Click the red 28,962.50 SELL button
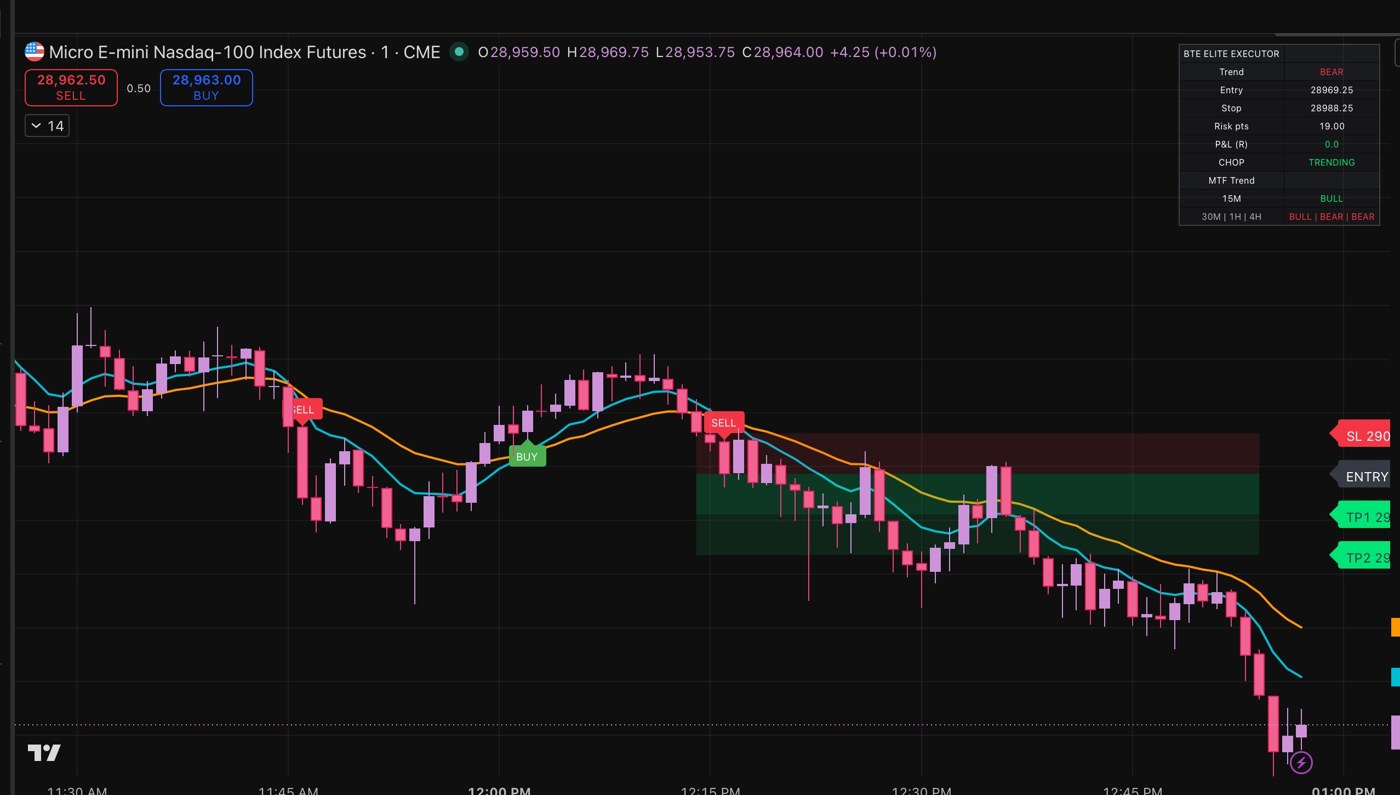This screenshot has width=1400, height=795. 71,87
